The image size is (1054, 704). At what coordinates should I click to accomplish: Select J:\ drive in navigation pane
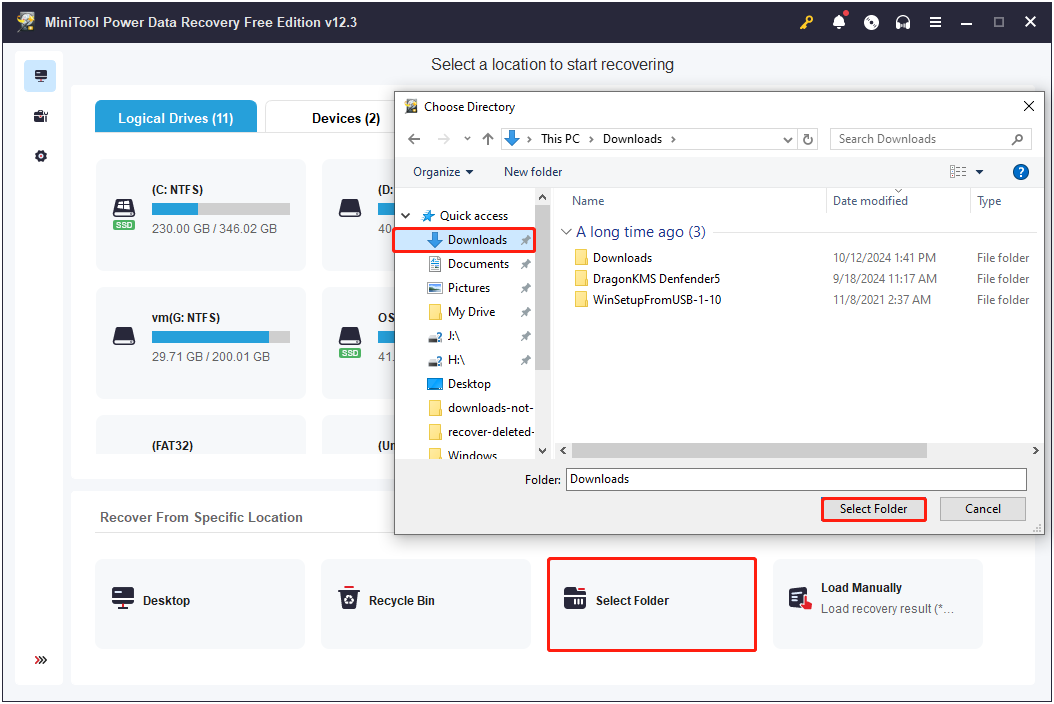(x=454, y=336)
